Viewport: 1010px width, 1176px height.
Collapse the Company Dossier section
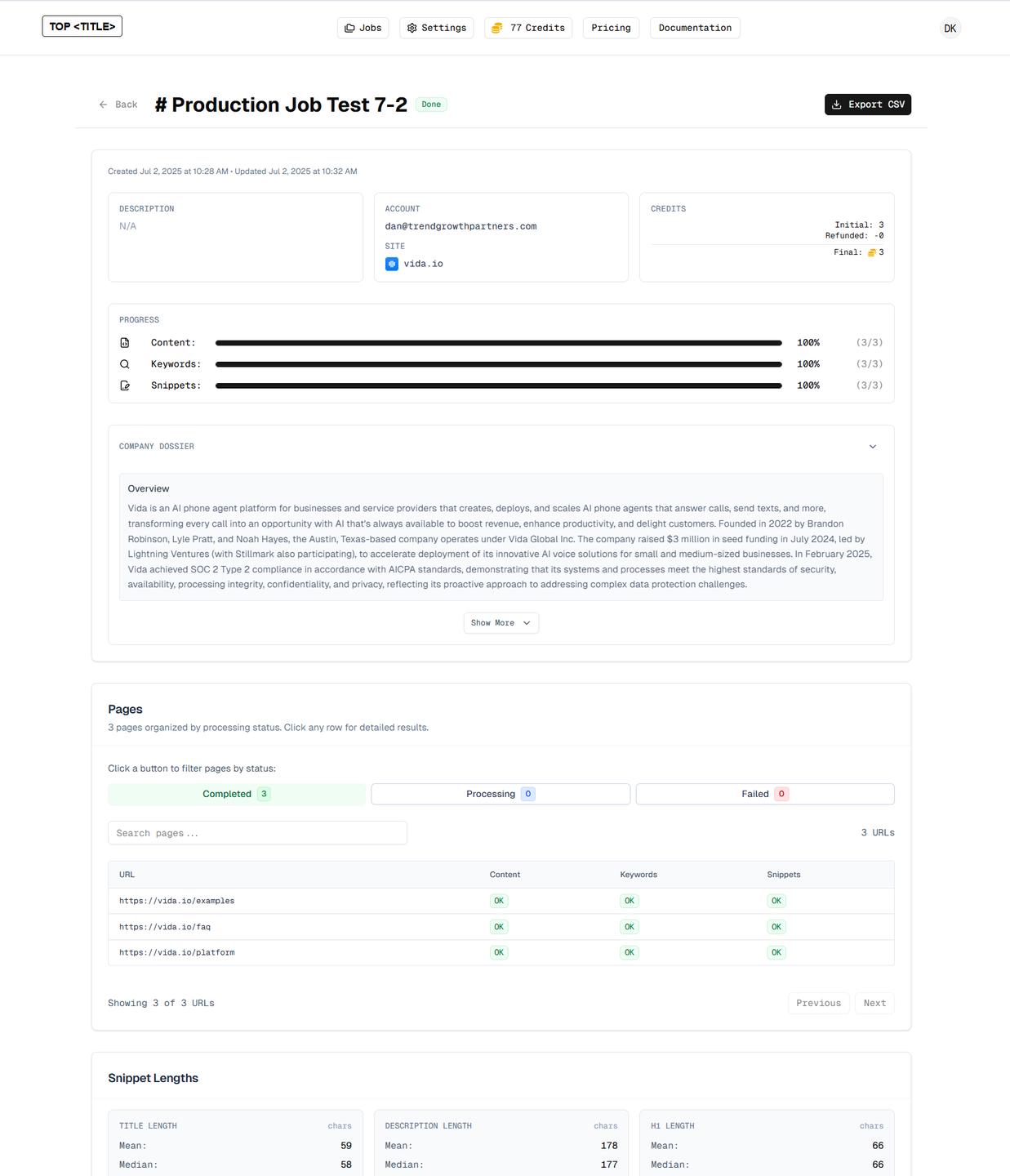click(872, 447)
